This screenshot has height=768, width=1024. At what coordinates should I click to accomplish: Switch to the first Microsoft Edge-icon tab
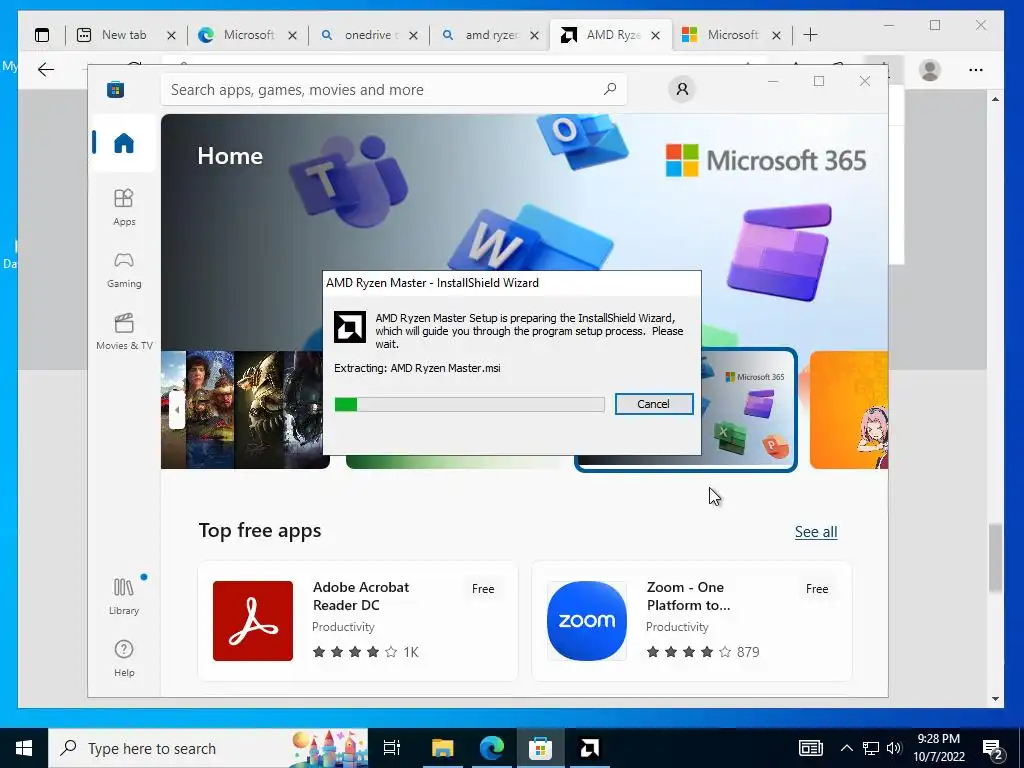[247, 35]
